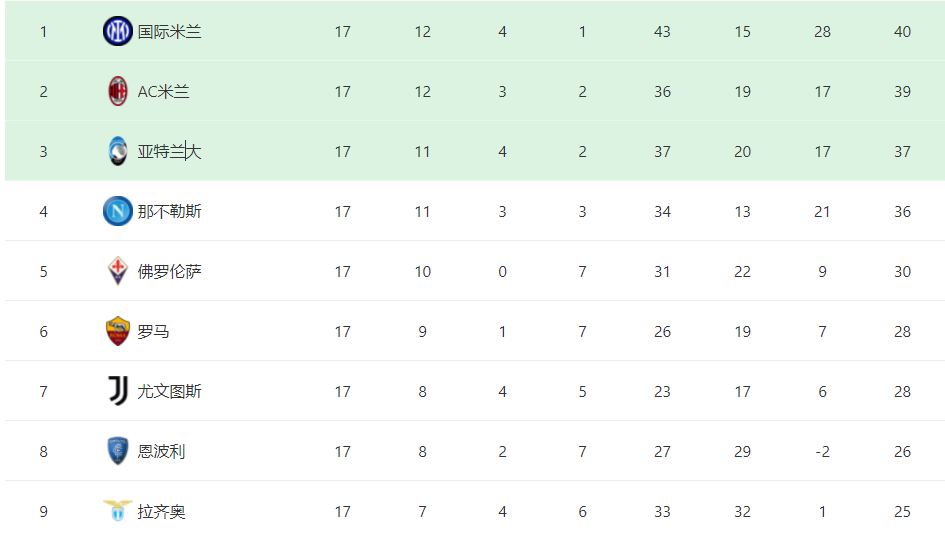Click the Lazio eagle logo

click(118, 510)
